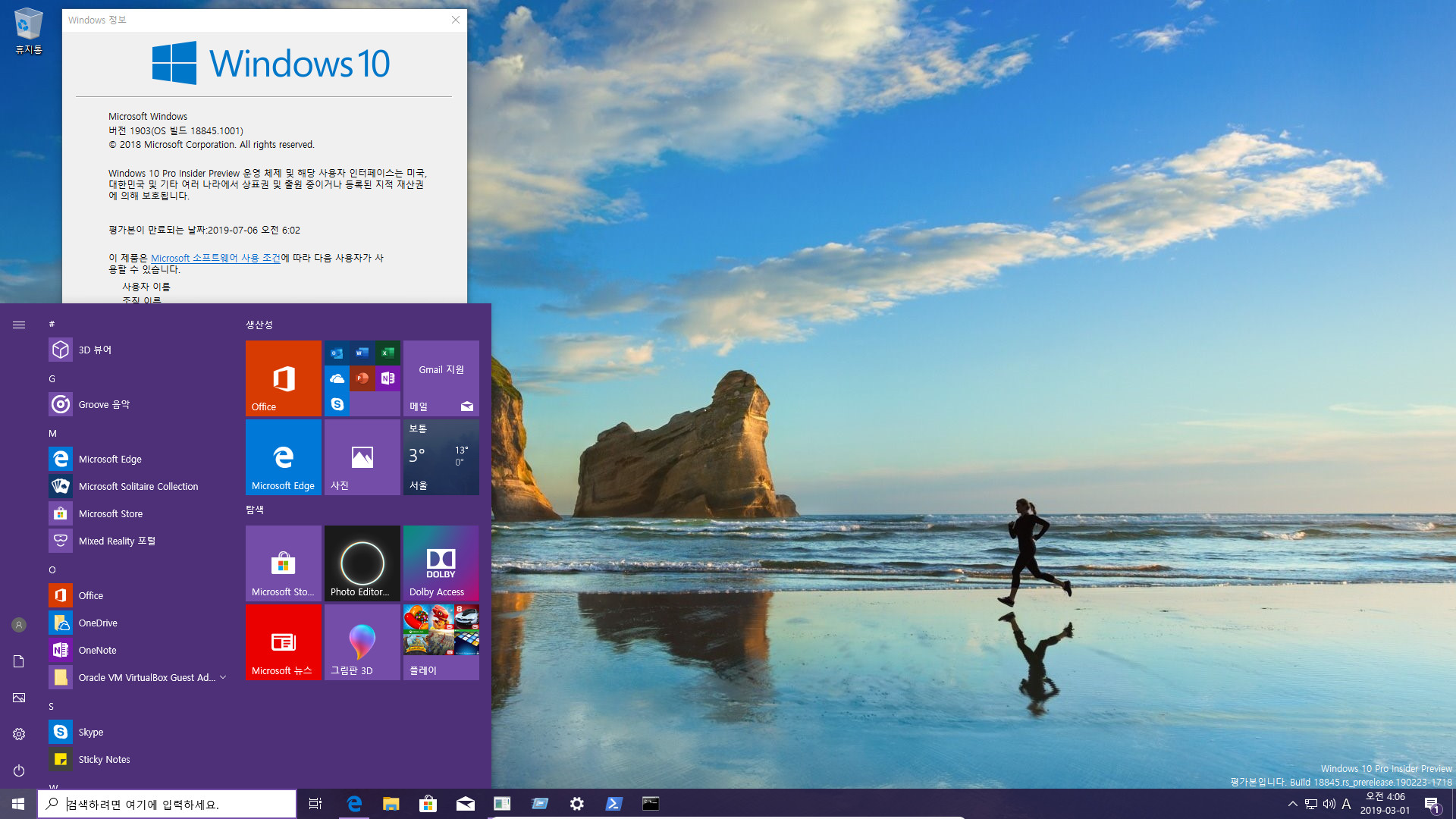
Task: Open the Word mini tile
Action: pos(362,353)
